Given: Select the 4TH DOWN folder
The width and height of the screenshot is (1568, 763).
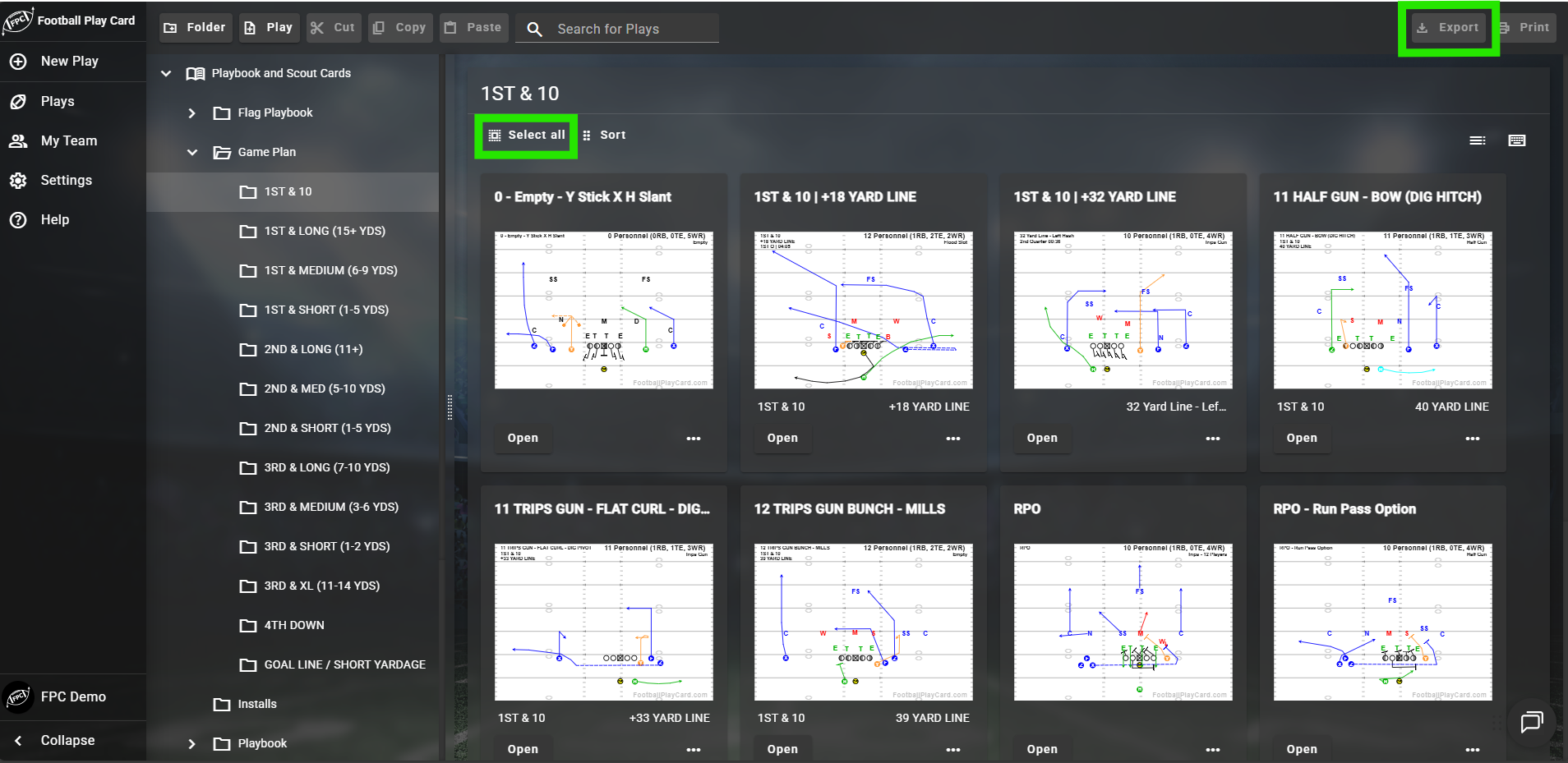Looking at the screenshot, I should [x=293, y=625].
